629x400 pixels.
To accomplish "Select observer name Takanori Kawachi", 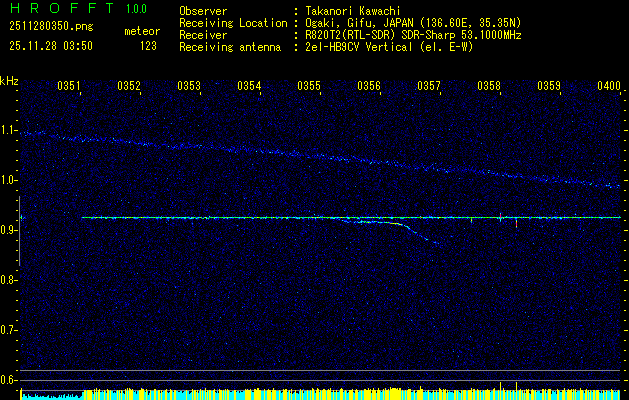I will [x=353, y=11].
